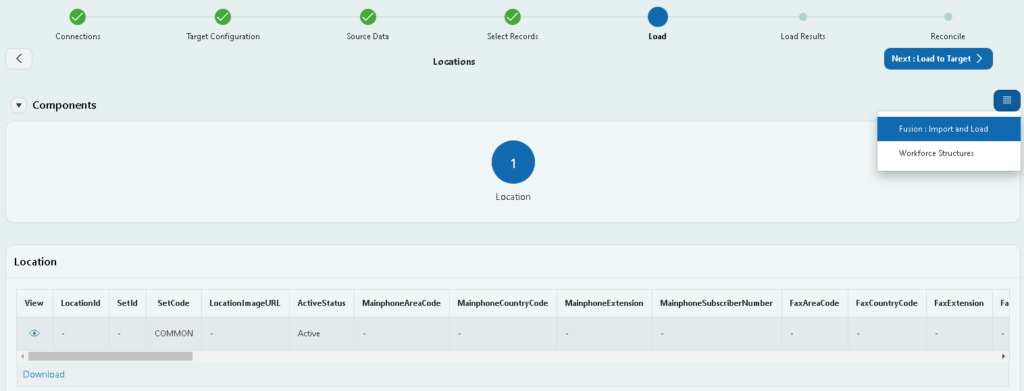Image resolution: width=1024 pixels, height=391 pixels.
Task: Click the Target Configuration step label
Action: [x=223, y=37]
